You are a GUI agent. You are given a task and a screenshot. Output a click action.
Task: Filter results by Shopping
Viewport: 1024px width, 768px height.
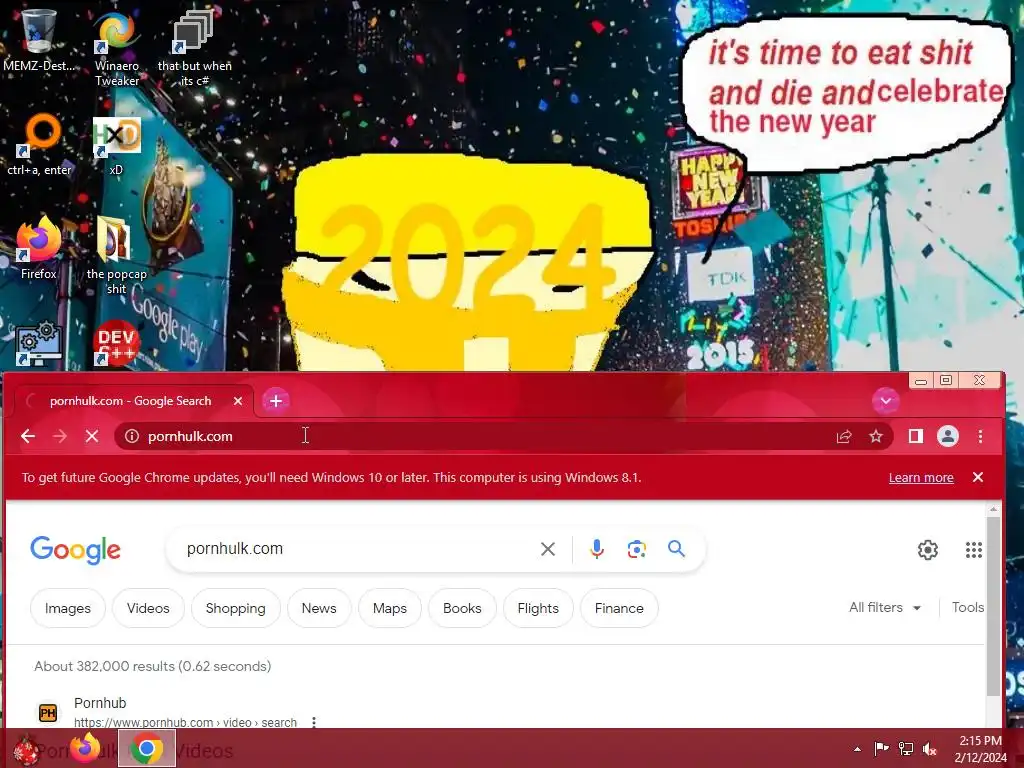click(x=236, y=608)
